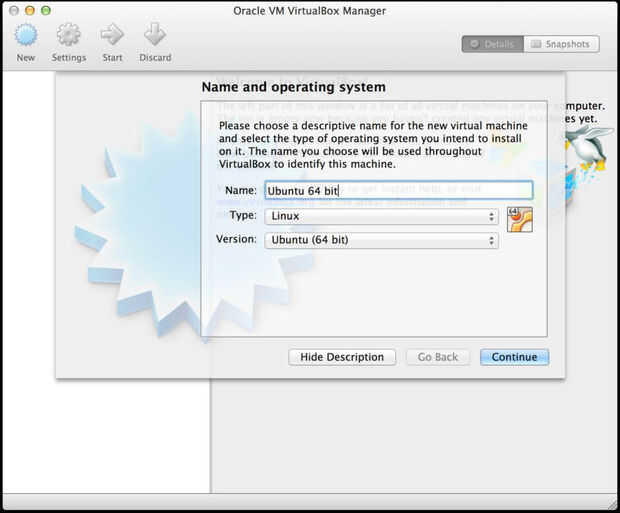The width and height of the screenshot is (620, 513).
Task: Click the yellow minimize window button
Action: (x=30, y=10)
